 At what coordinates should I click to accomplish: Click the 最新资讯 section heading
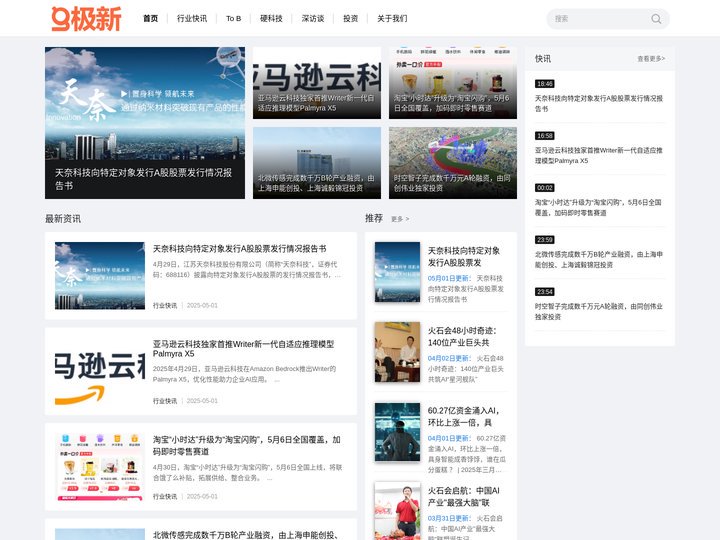pyautogui.click(x=63, y=219)
